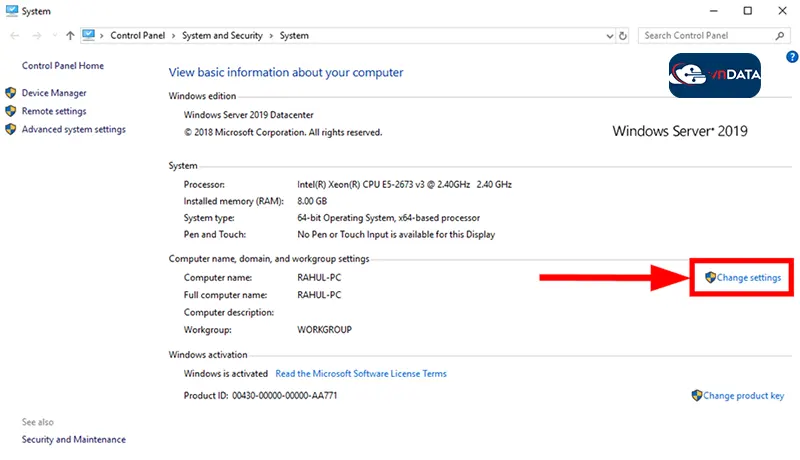
Task: Click the Windows is activated text
Action: [x=226, y=374]
